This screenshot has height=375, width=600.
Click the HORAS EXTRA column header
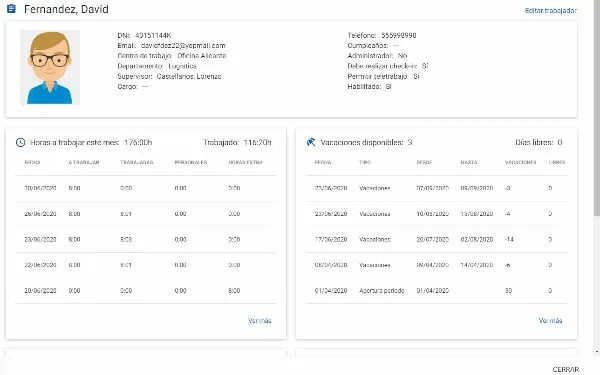pyautogui.click(x=245, y=162)
